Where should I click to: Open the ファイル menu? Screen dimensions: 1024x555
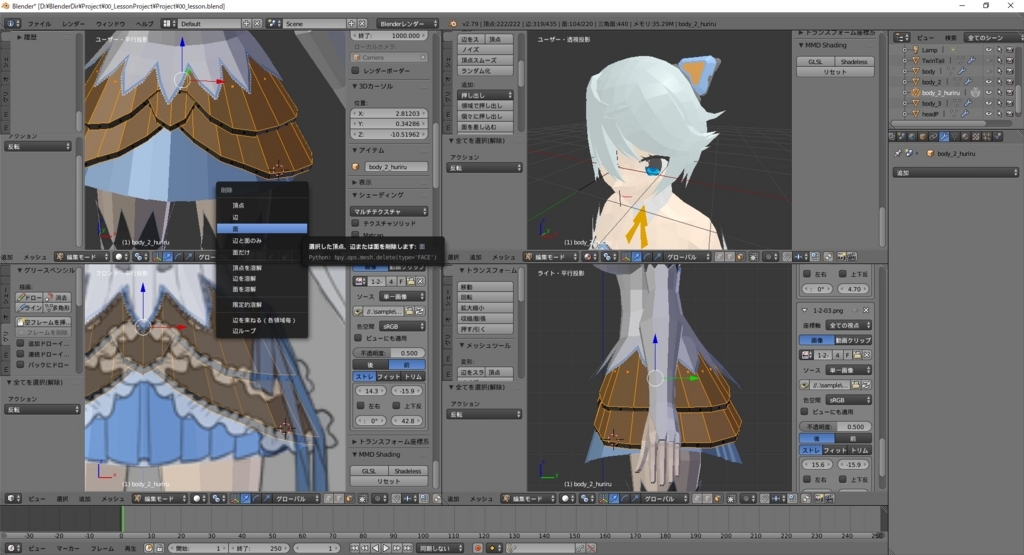click(39, 24)
